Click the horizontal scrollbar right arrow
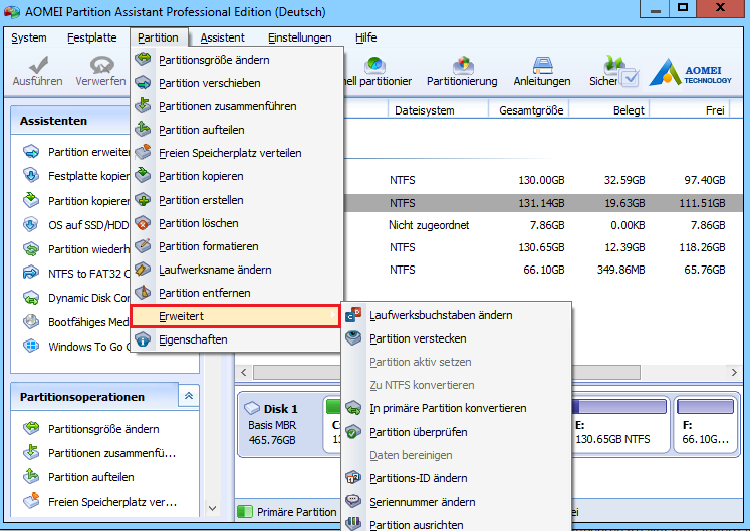Viewport: 750px width, 531px height. pyautogui.click(x=734, y=372)
